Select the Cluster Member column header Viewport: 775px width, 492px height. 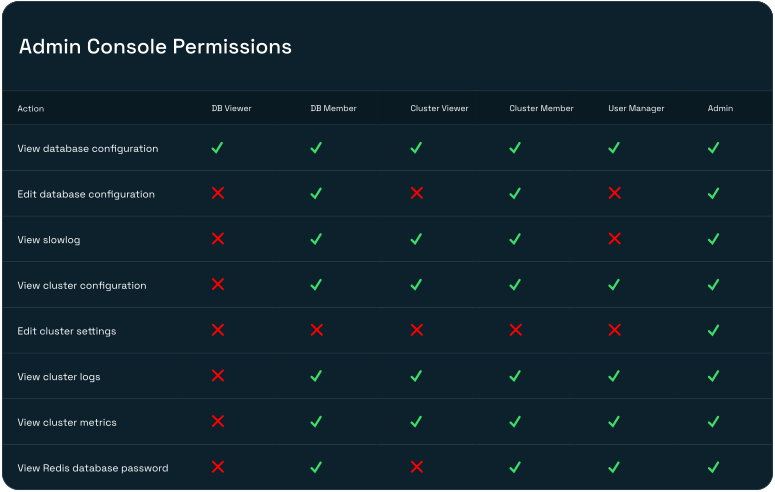pyautogui.click(x=541, y=108)
